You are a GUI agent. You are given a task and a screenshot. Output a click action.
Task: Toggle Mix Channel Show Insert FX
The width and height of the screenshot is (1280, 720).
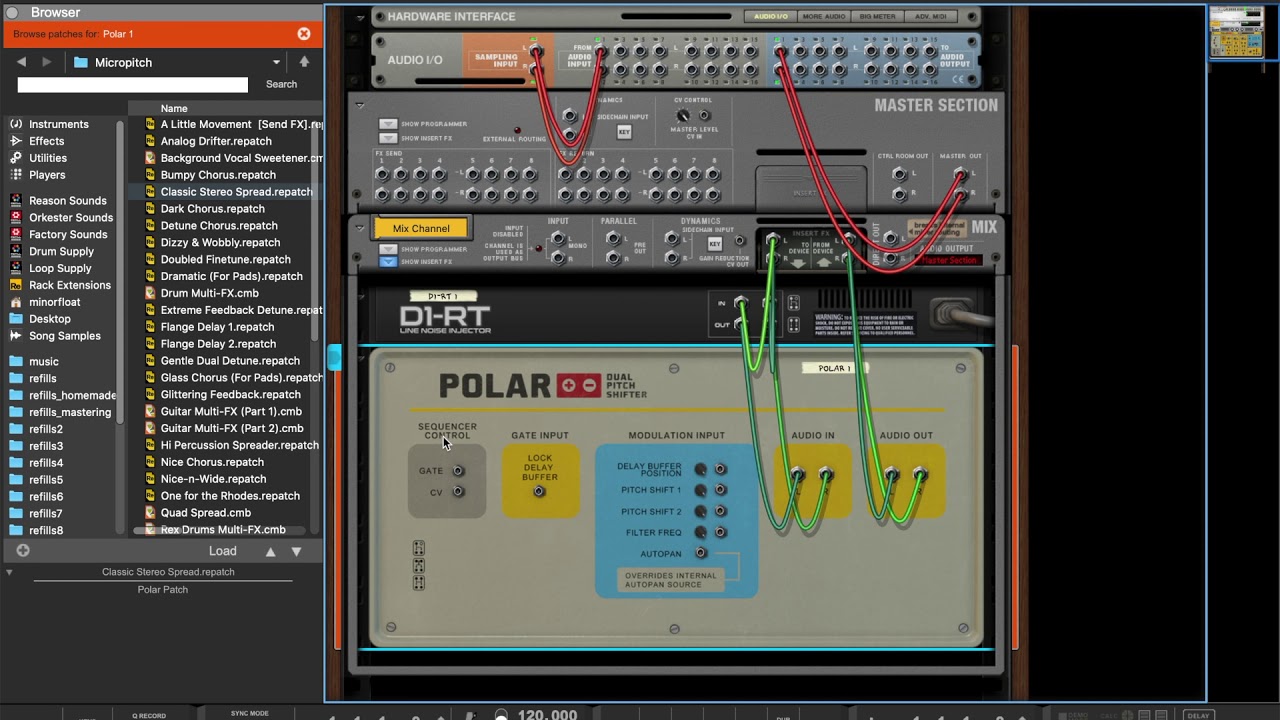coord(388,262)
